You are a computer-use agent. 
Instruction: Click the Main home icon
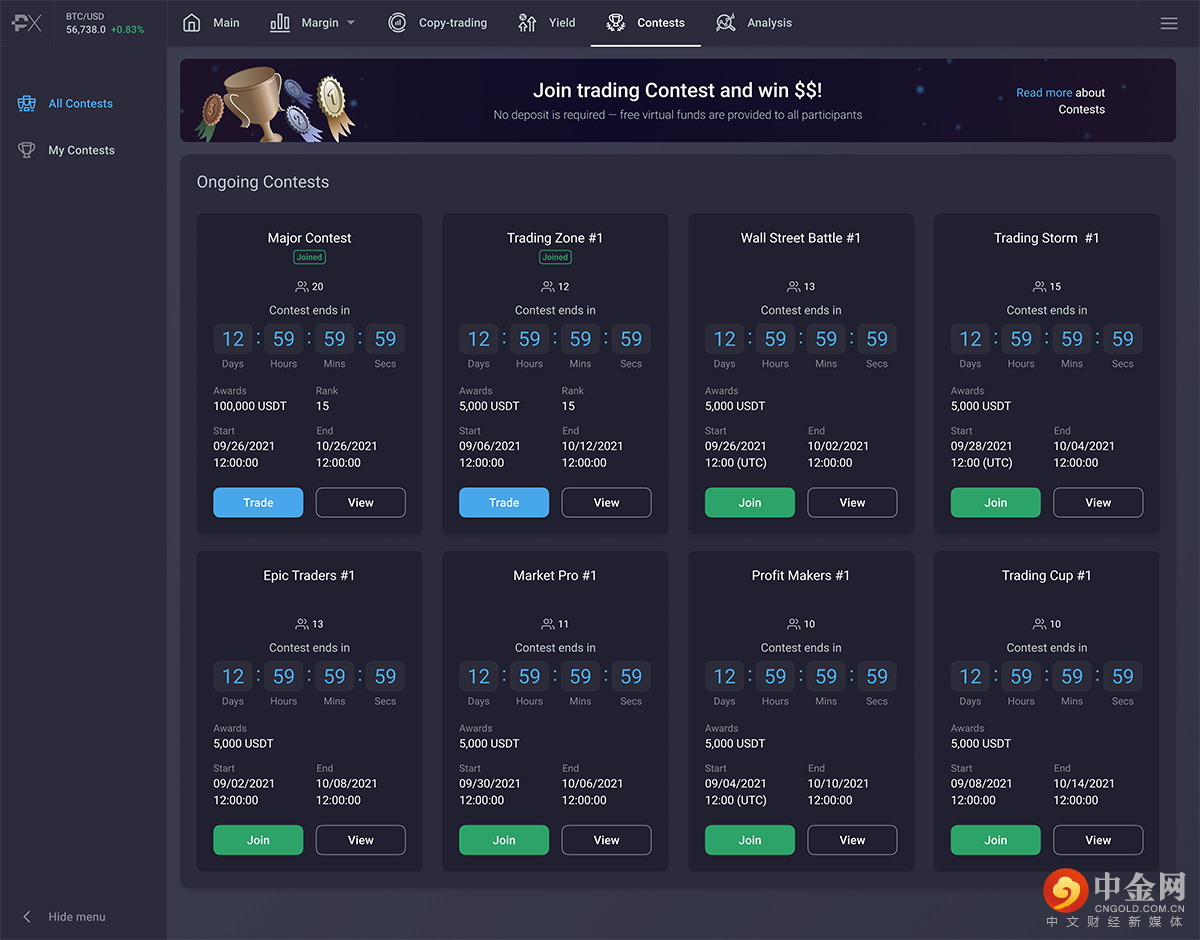click(x=192, y=23)
